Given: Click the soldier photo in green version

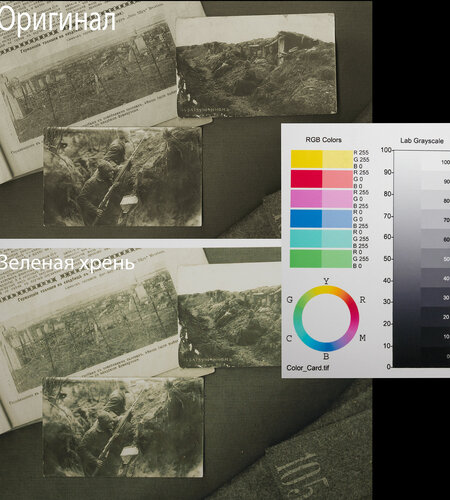Looking at the screenshot, I should [x=123, y=427].
